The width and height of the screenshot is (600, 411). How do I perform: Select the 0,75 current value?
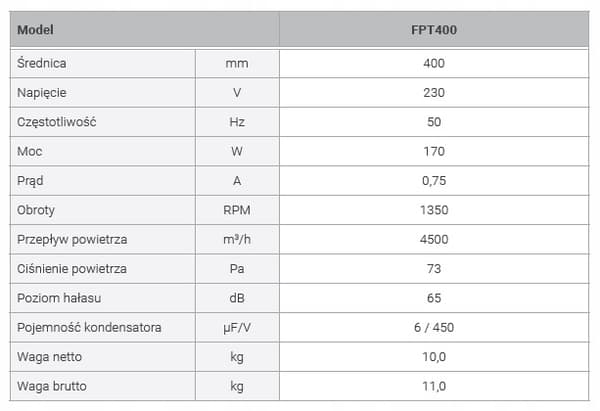[x=434, y=181]
